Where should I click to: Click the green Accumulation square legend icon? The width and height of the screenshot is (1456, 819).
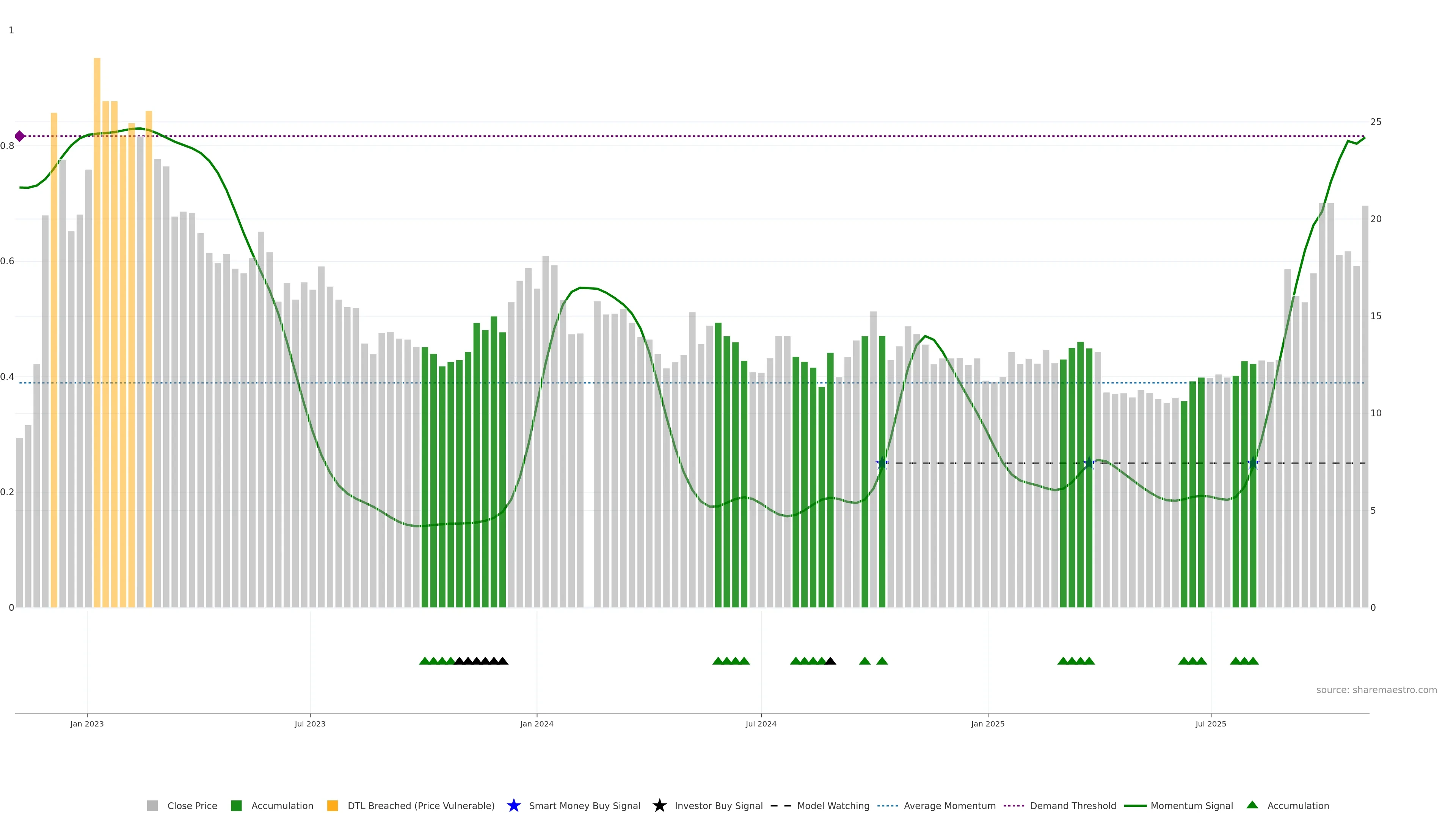(236, 806)
